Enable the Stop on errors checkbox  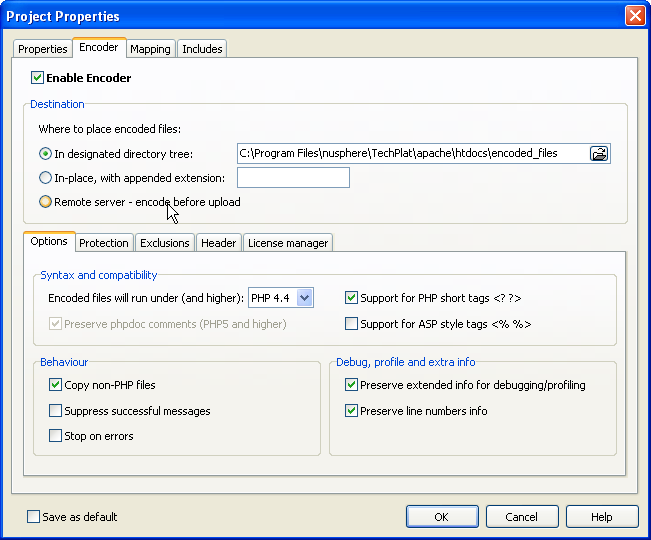[x=55, y=436]
